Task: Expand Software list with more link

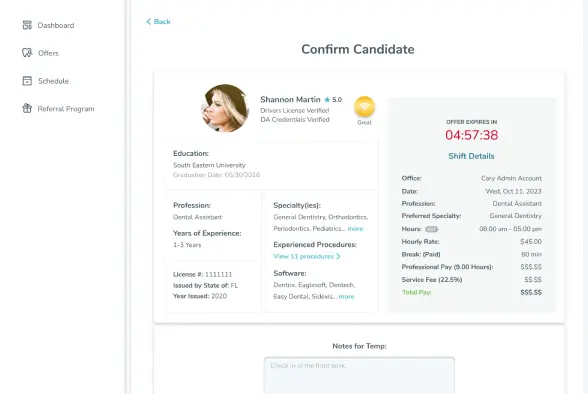Action: pyautogui.click(x=346, y=297)
